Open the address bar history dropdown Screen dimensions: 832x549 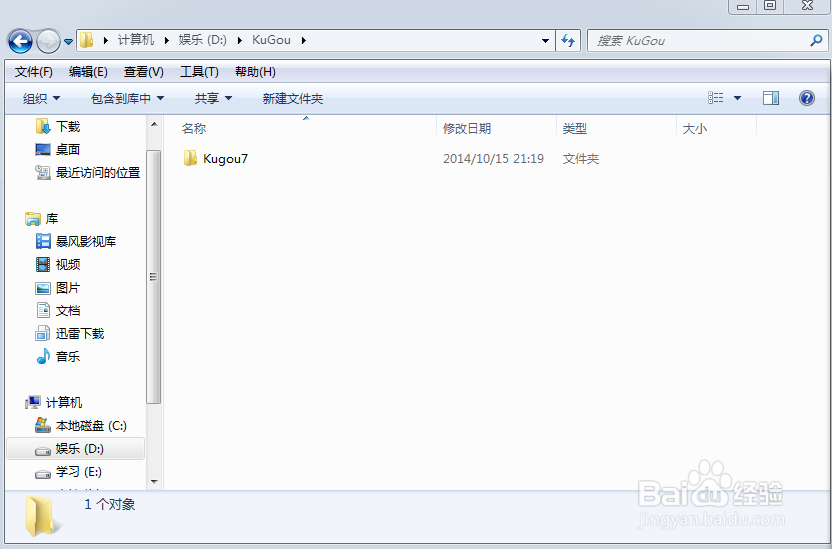(545, 40)
